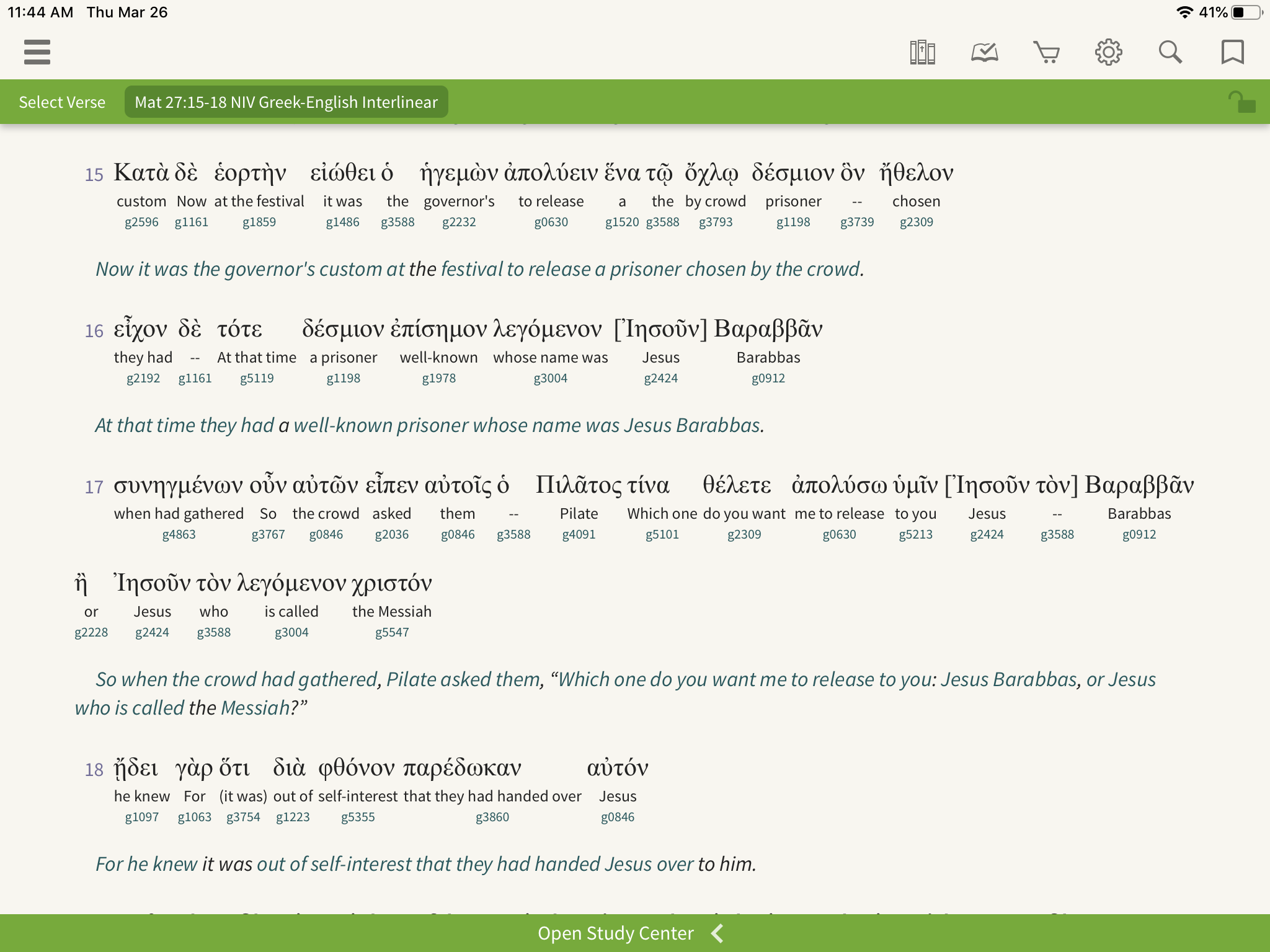Select Strong's number g5547 Messiah
Screen dimensions: 1270x952
click(x=391, y=632)
